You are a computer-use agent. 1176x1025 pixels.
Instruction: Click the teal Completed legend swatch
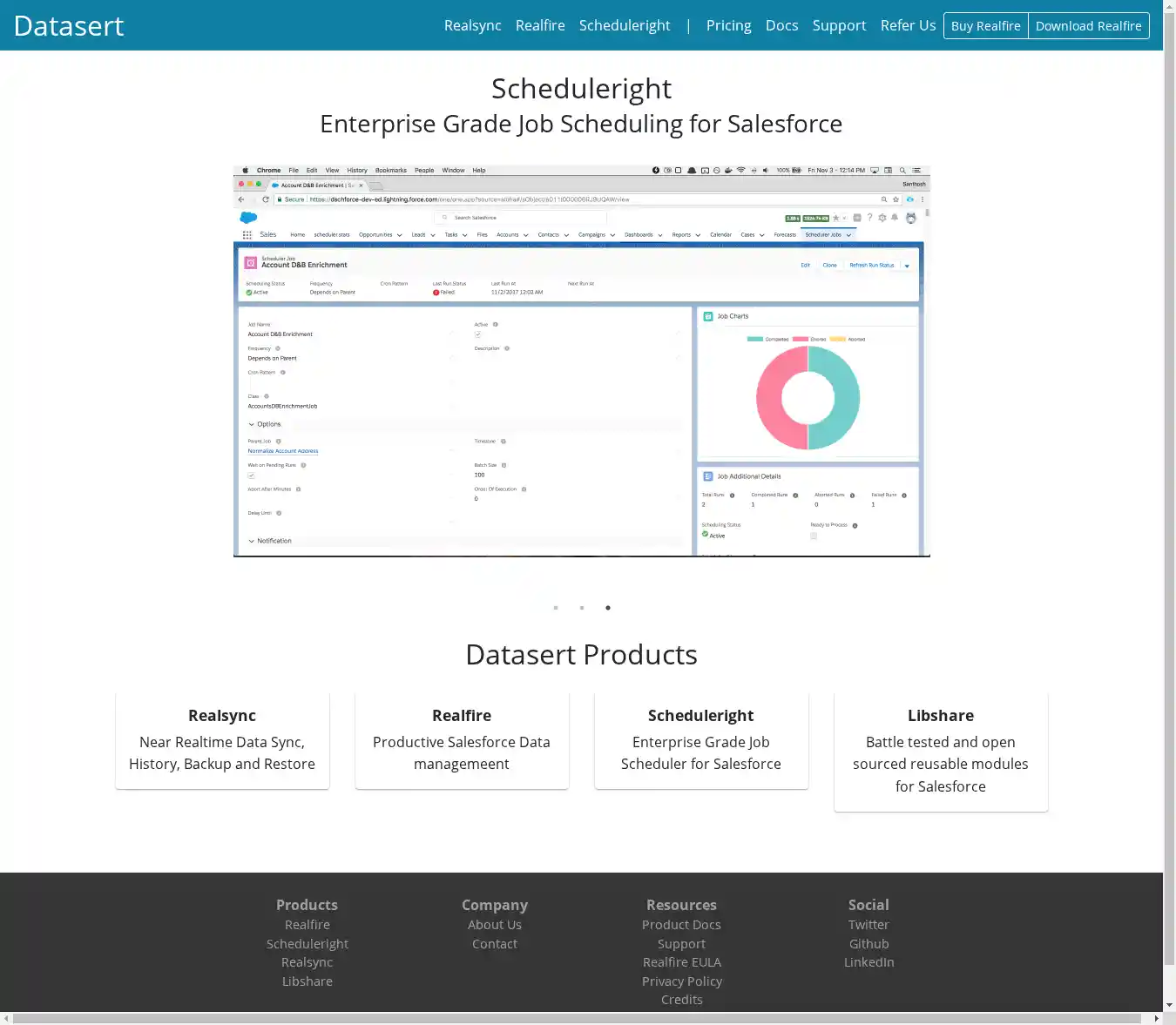[x=755, y=339]
